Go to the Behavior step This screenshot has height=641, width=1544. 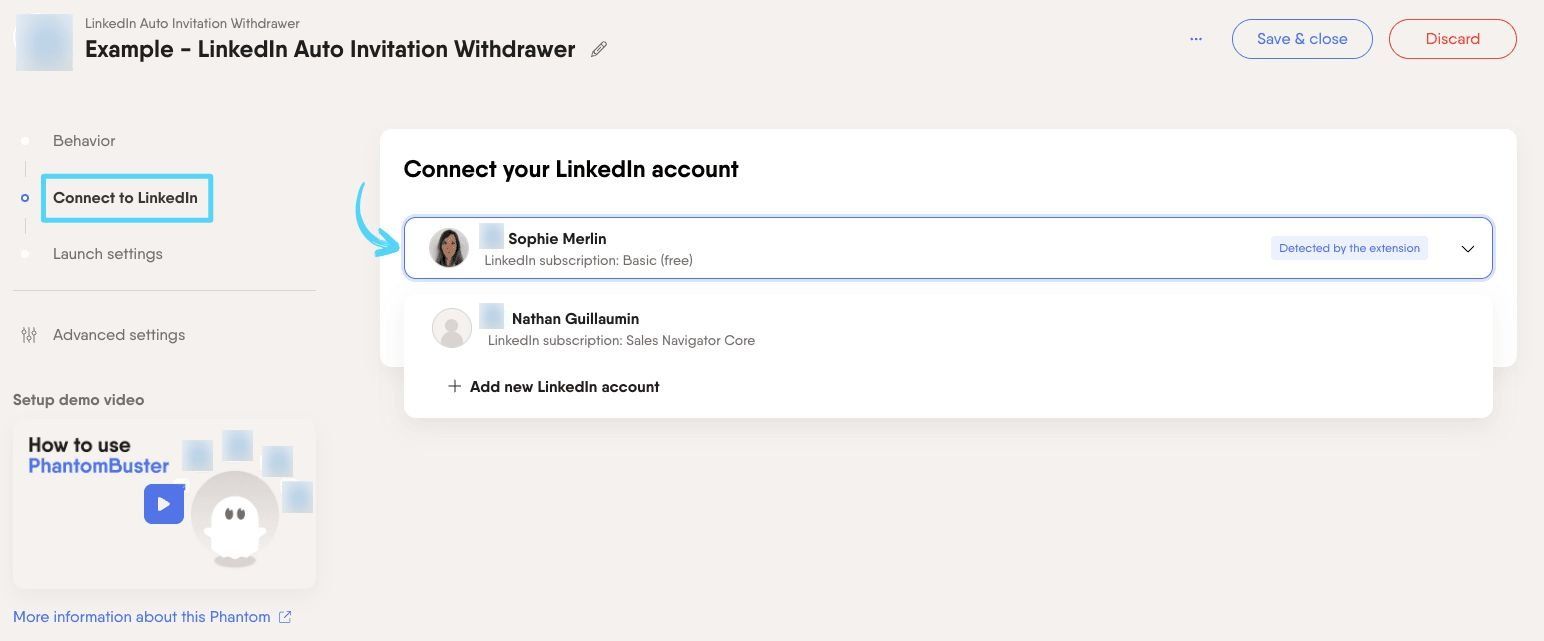point(84,141)
